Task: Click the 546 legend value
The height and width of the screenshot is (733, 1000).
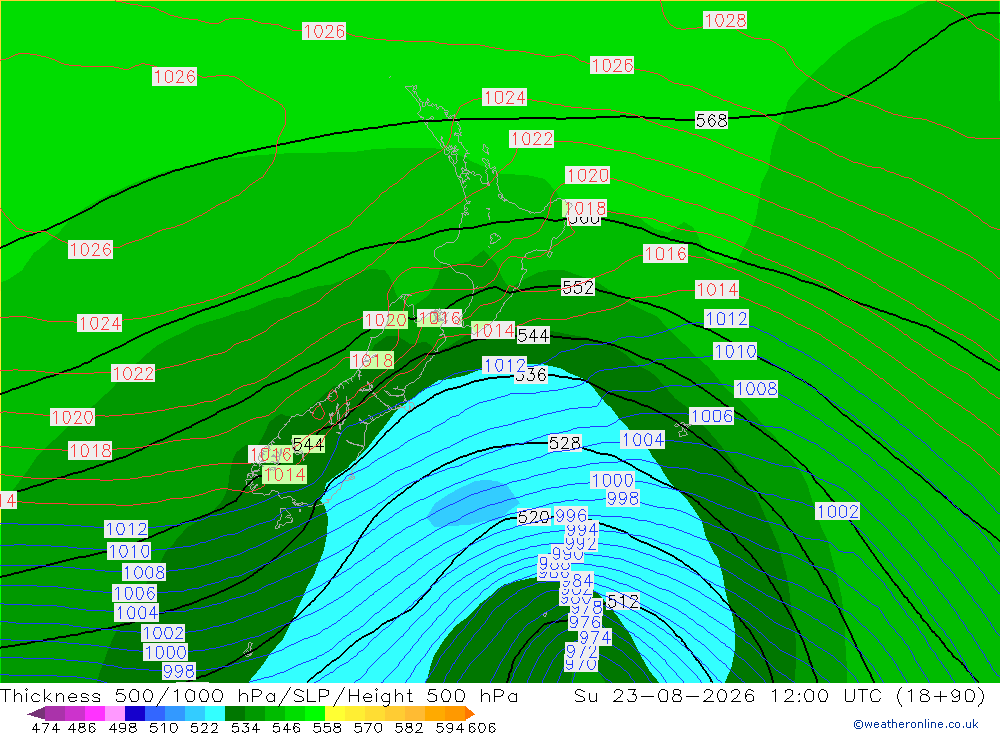Action: click(x=286, y=727)
